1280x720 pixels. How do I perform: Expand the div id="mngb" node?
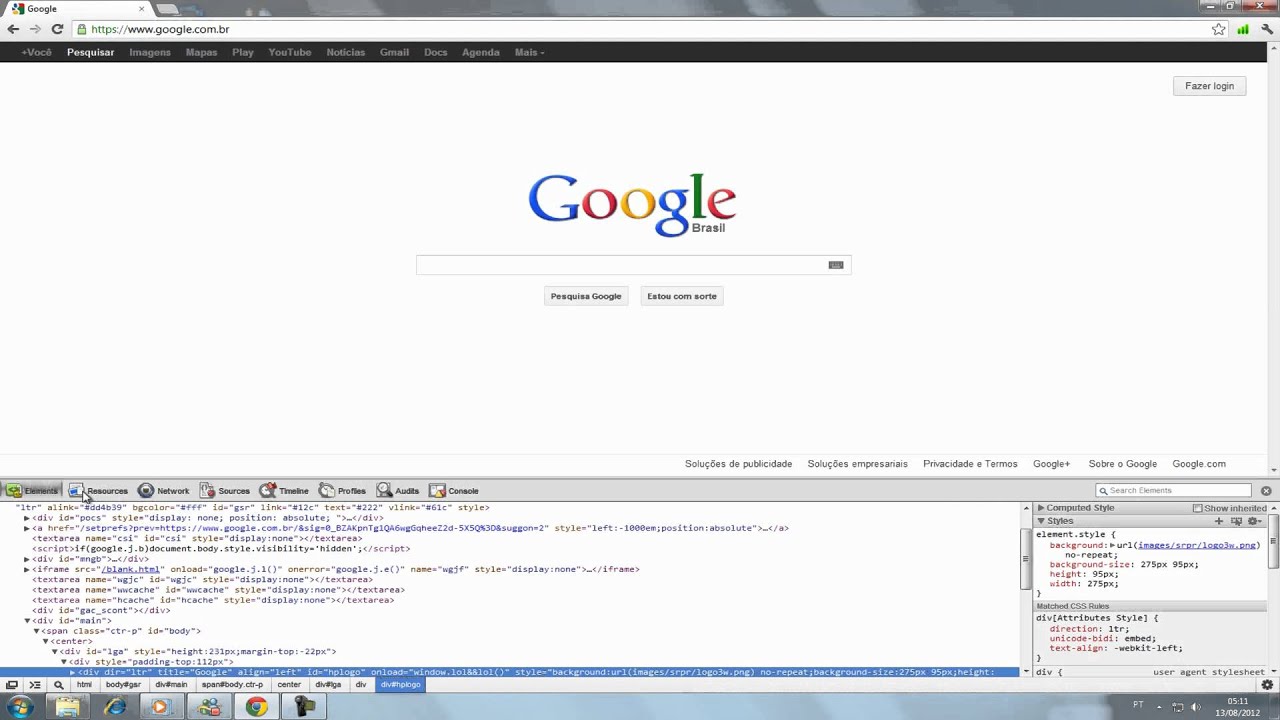(27, 559)
